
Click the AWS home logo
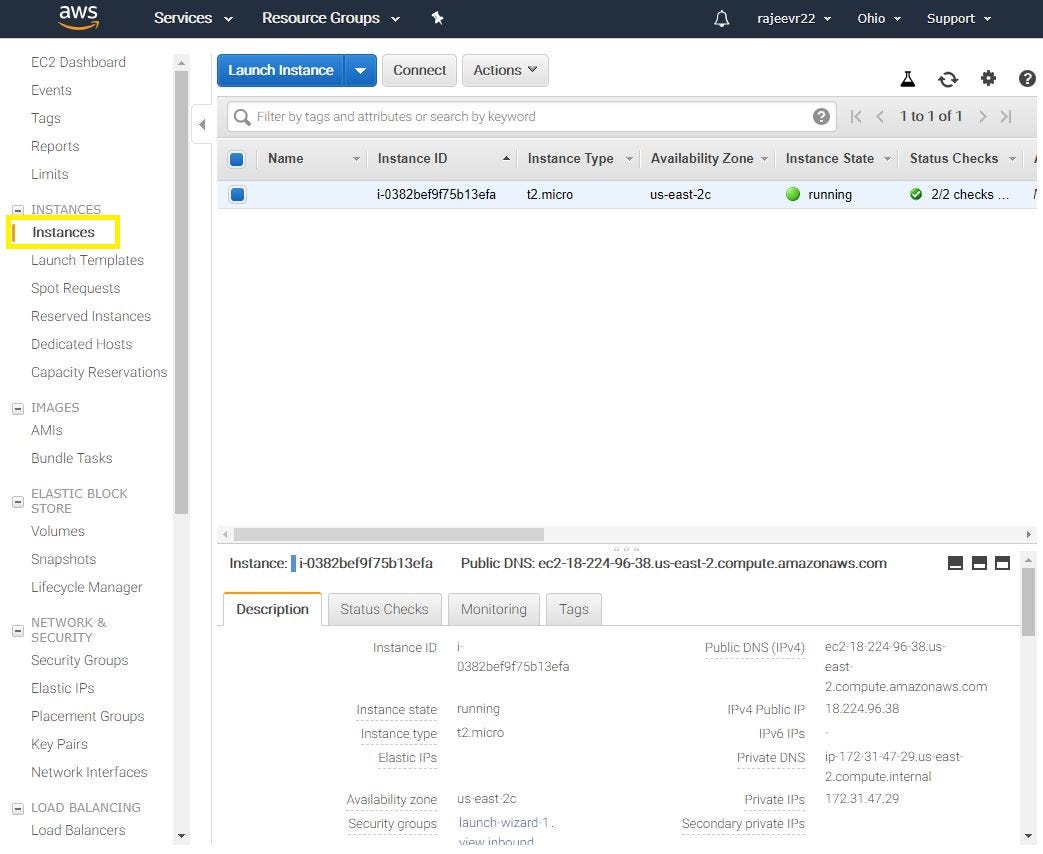pos(78,18)
